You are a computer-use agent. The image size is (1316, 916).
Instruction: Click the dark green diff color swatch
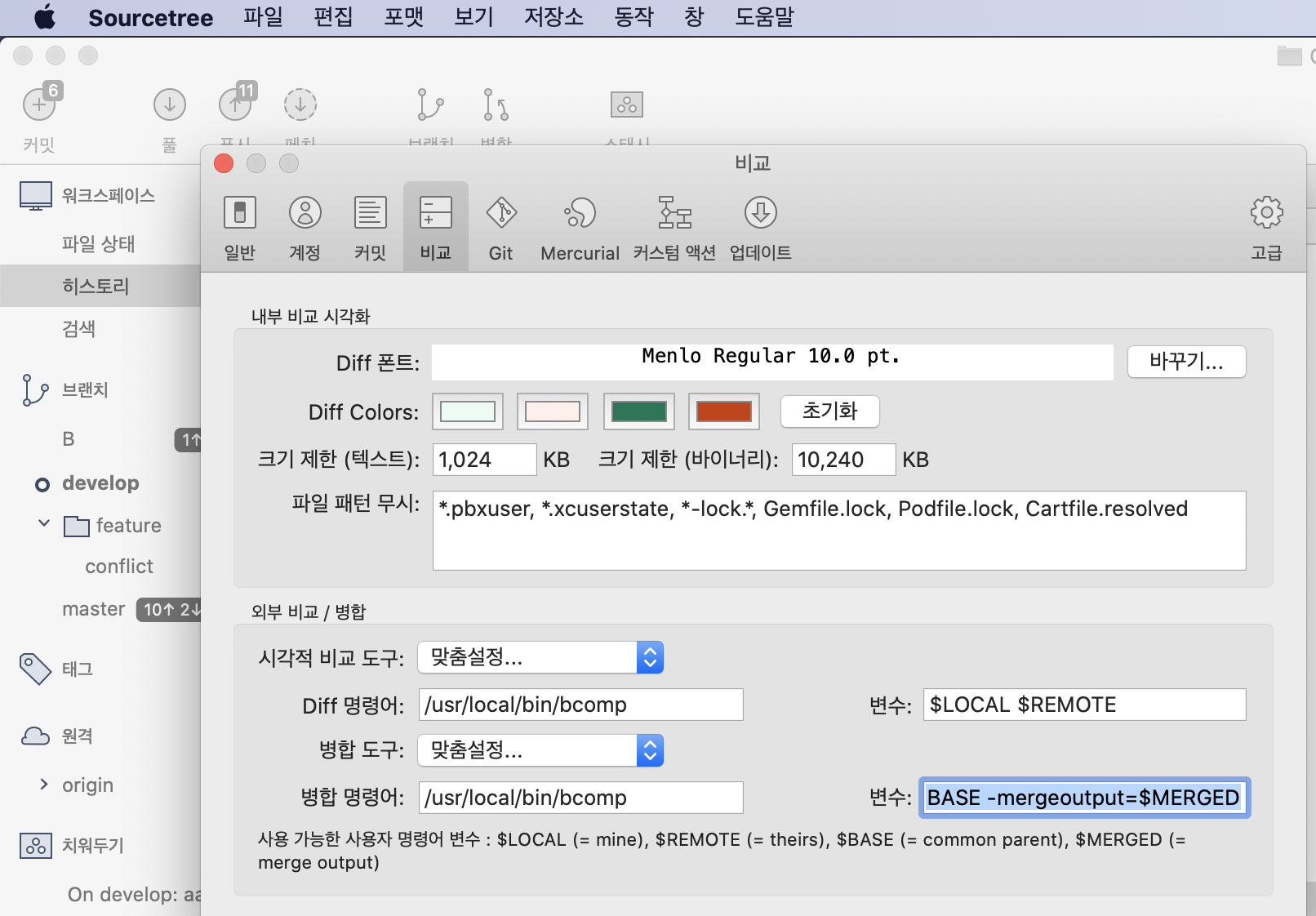pos(639,411)
